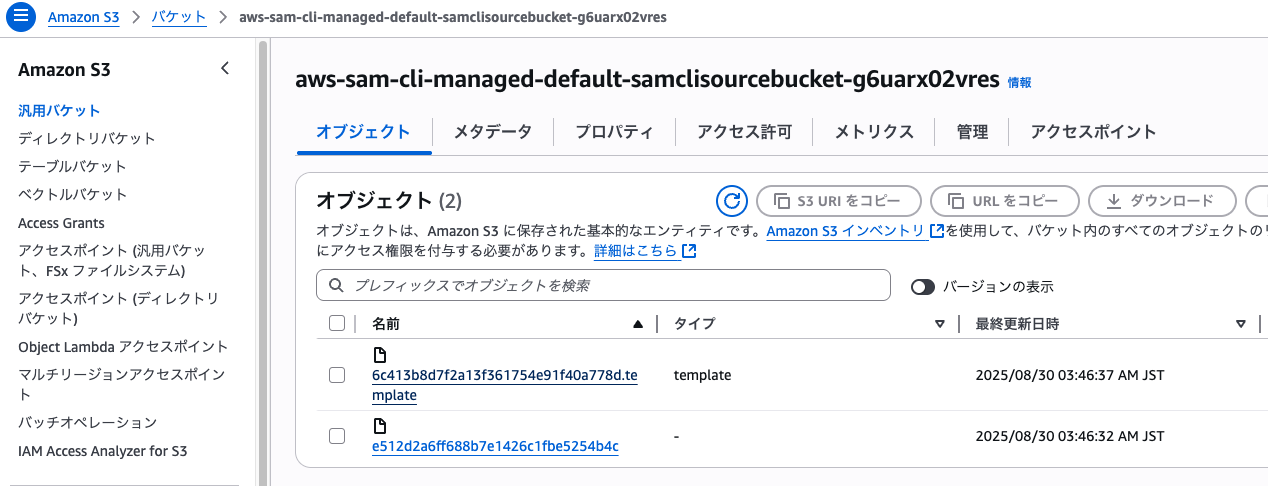Check the select-all checkbox in the table header

tap(337, 323)
